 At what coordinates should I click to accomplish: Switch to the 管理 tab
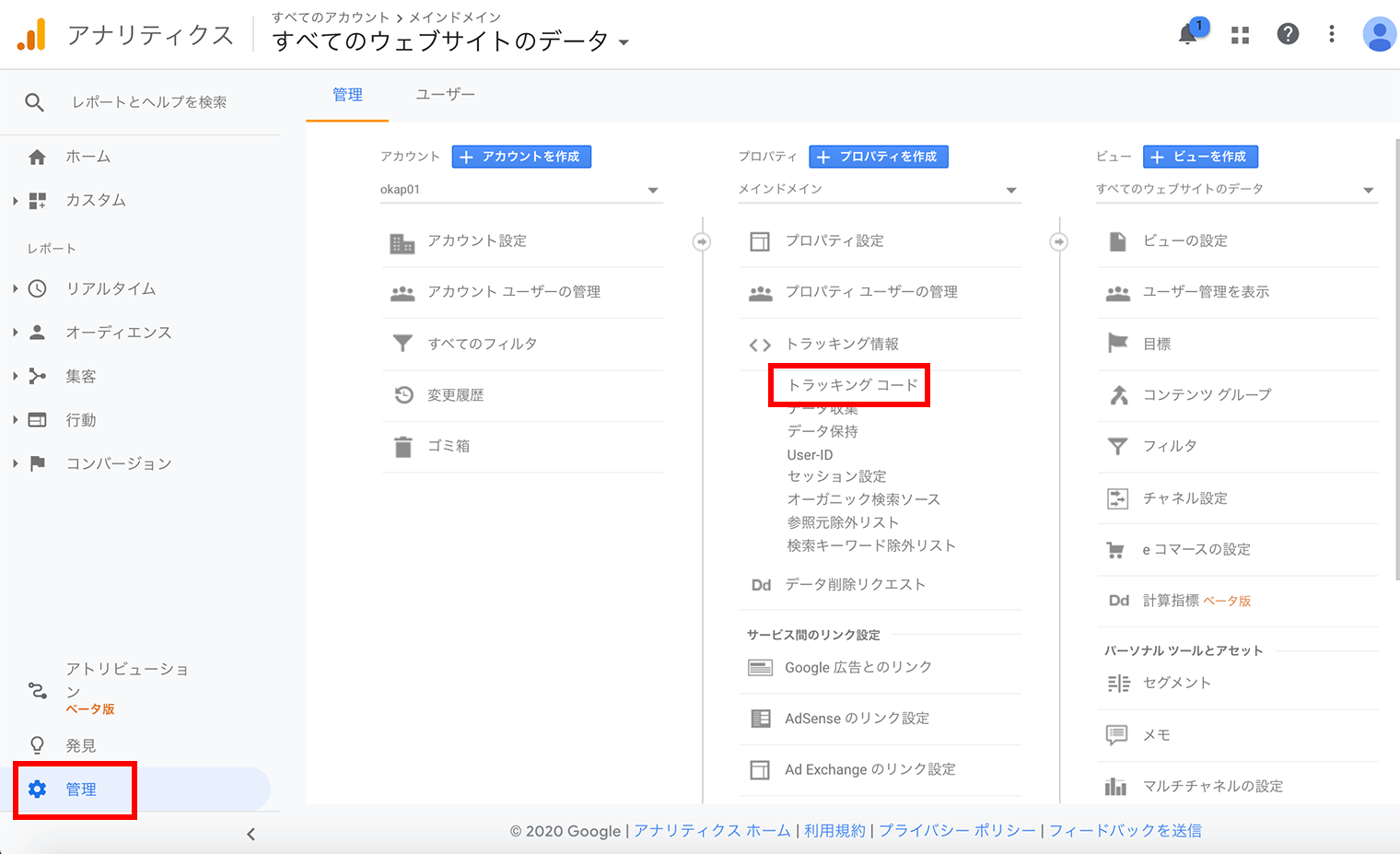tap(347, 95)
